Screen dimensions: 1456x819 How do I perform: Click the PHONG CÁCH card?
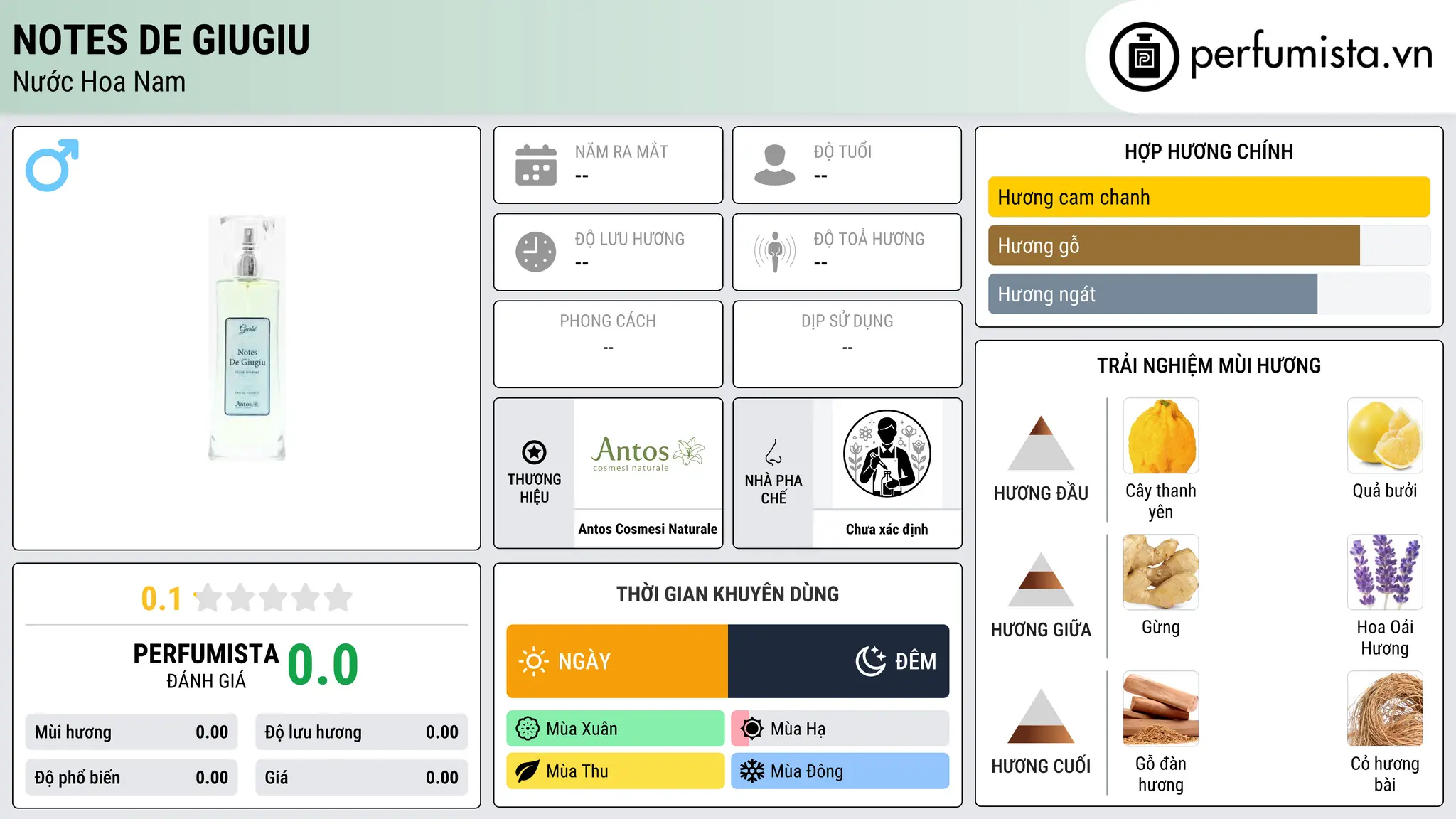click(x=608, y=344)
